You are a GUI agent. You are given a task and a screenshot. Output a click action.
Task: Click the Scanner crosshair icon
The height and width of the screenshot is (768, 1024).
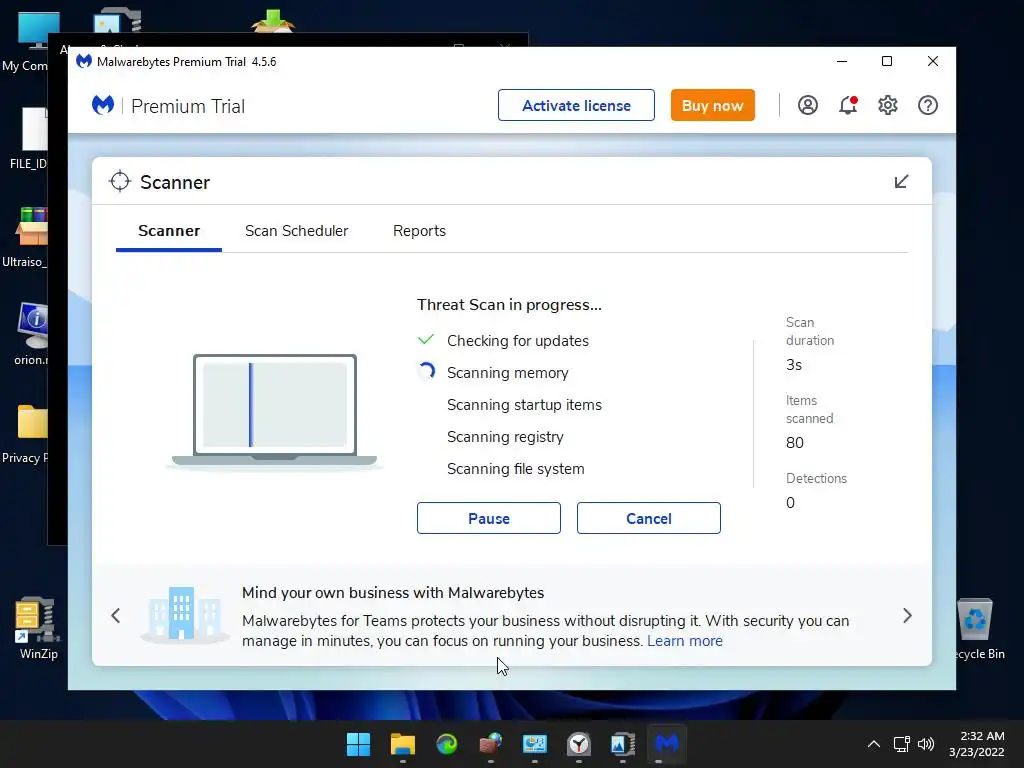click(120, 182)
